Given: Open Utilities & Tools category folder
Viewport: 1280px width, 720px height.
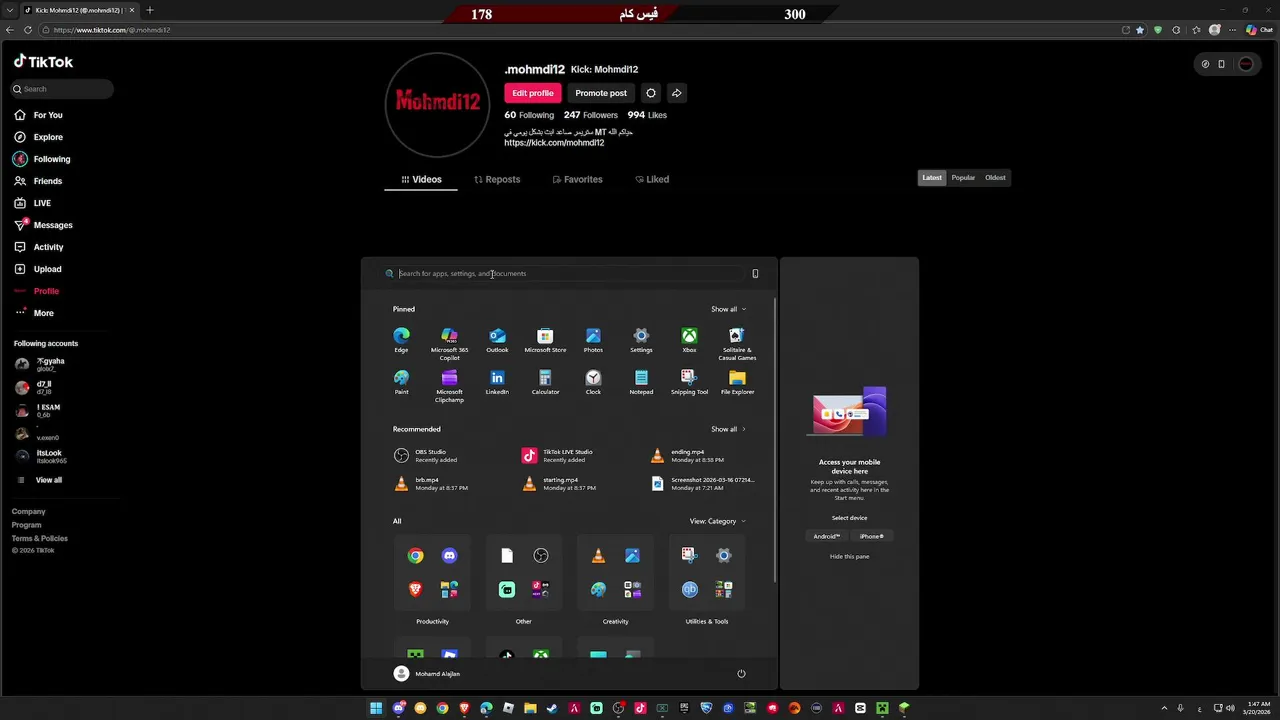Looking at the screenshot, I should pos(707,573).
